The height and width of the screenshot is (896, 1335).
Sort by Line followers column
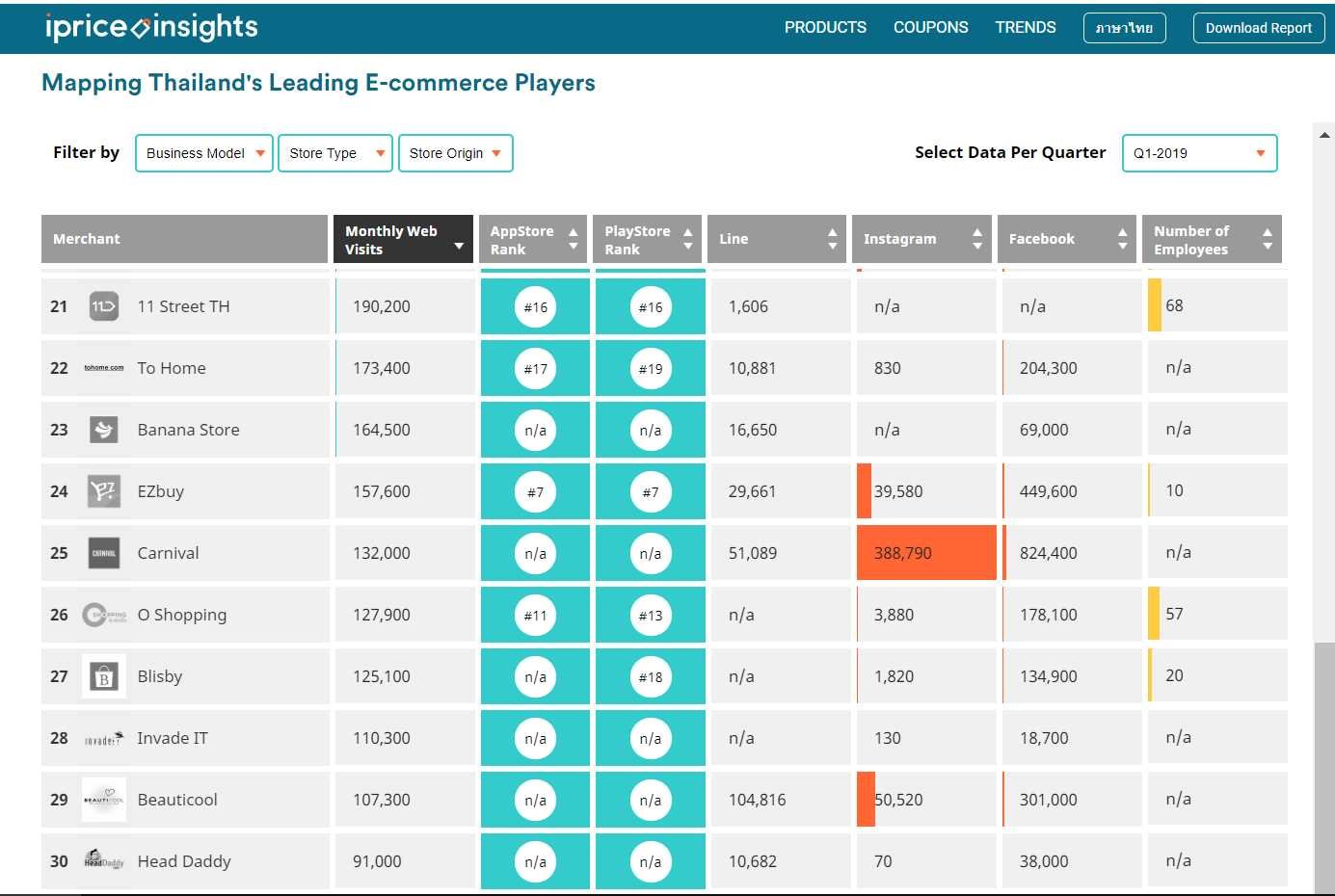(777, 239)
